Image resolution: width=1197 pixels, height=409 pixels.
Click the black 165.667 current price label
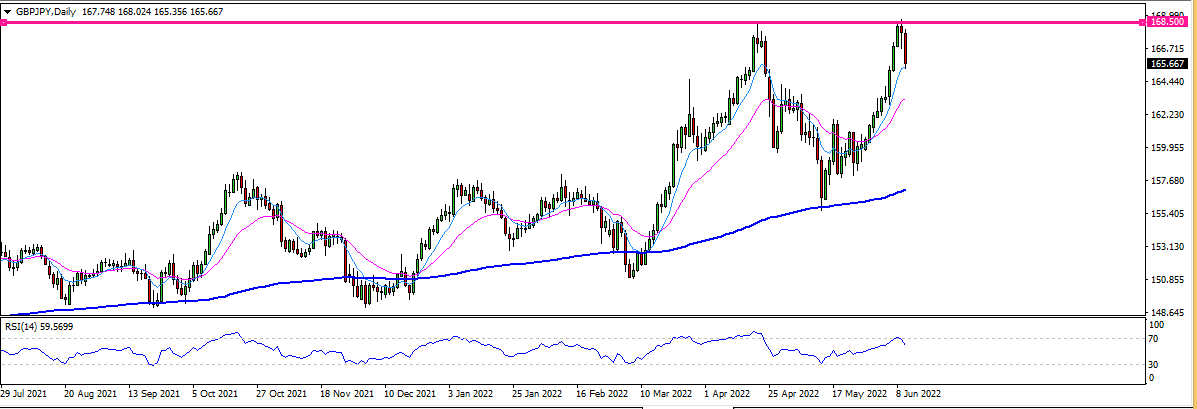point(1166,63)
